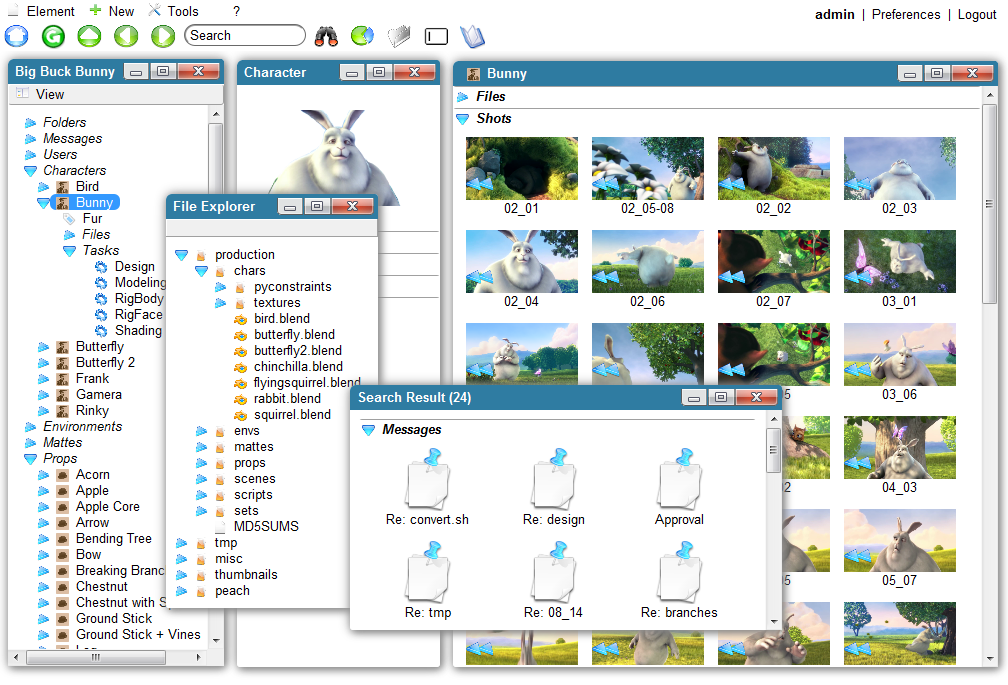Image resolution: width=1008 pixels, height=685 pixels.
Task: Go back with the green left arrow icon
Action: tap(126, 36)
